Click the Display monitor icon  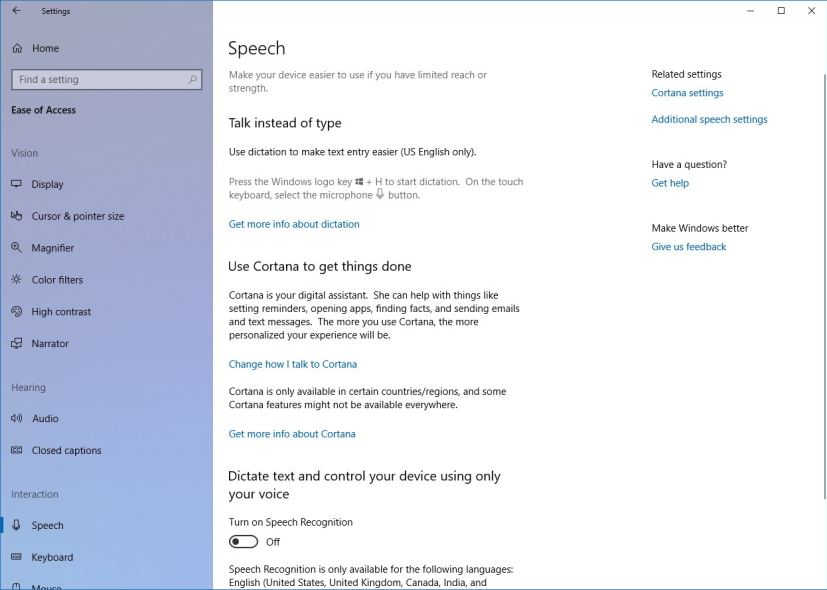16,184
